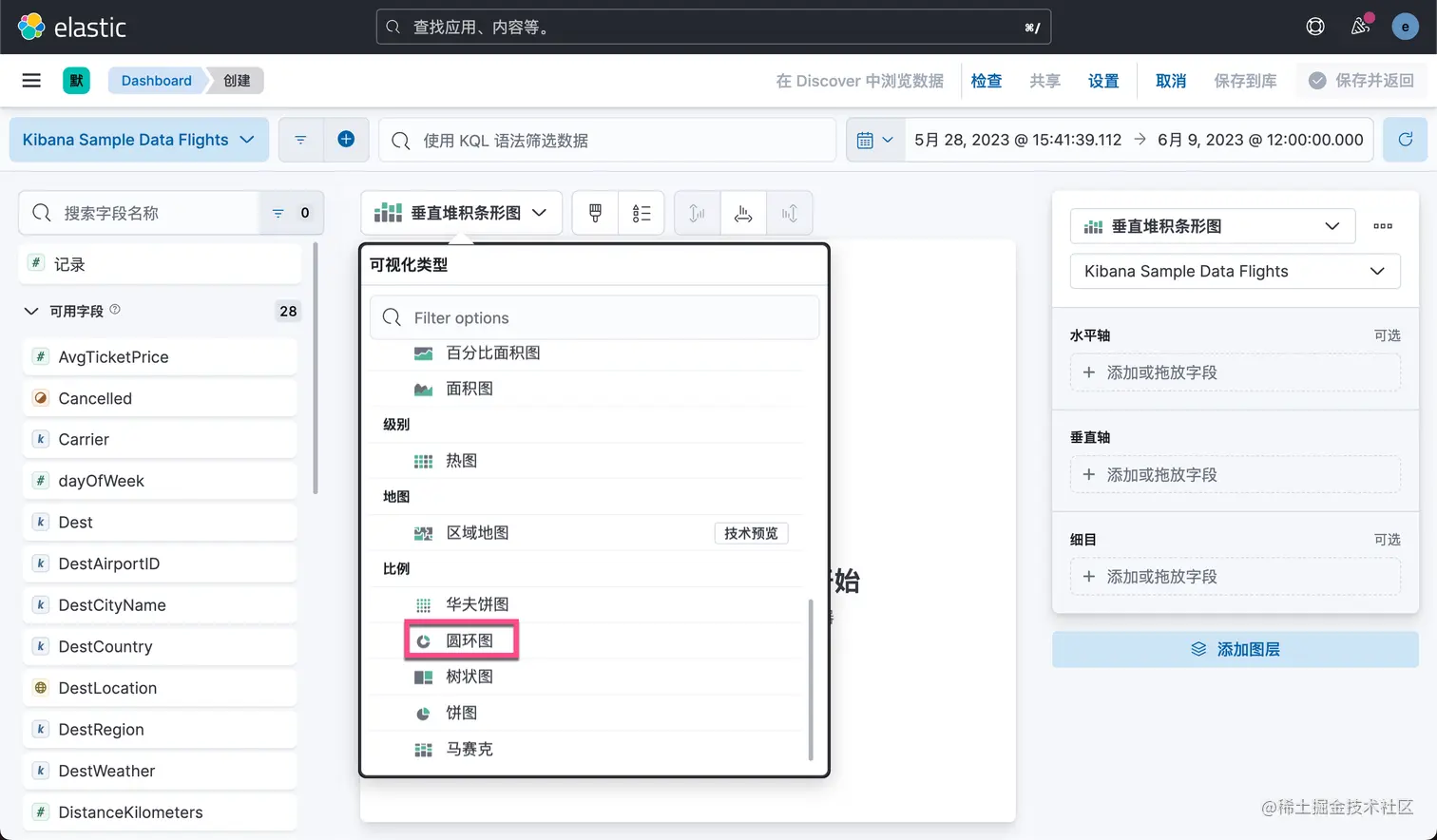Open the visual options brush icon
The height and width of the screenshot is (840, 1437).
point(595,213)
